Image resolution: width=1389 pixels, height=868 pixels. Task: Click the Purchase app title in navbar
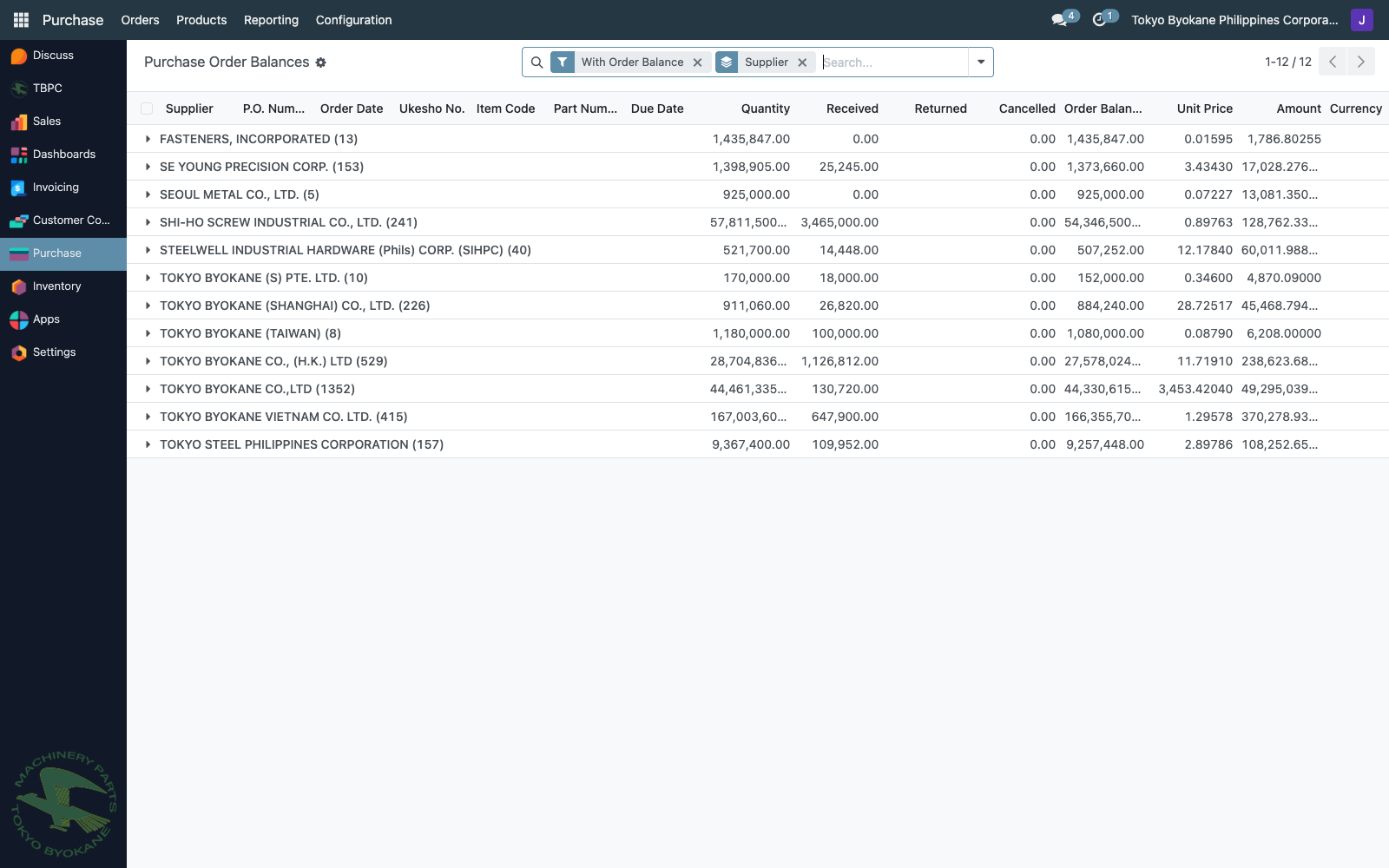pos(73,20)
